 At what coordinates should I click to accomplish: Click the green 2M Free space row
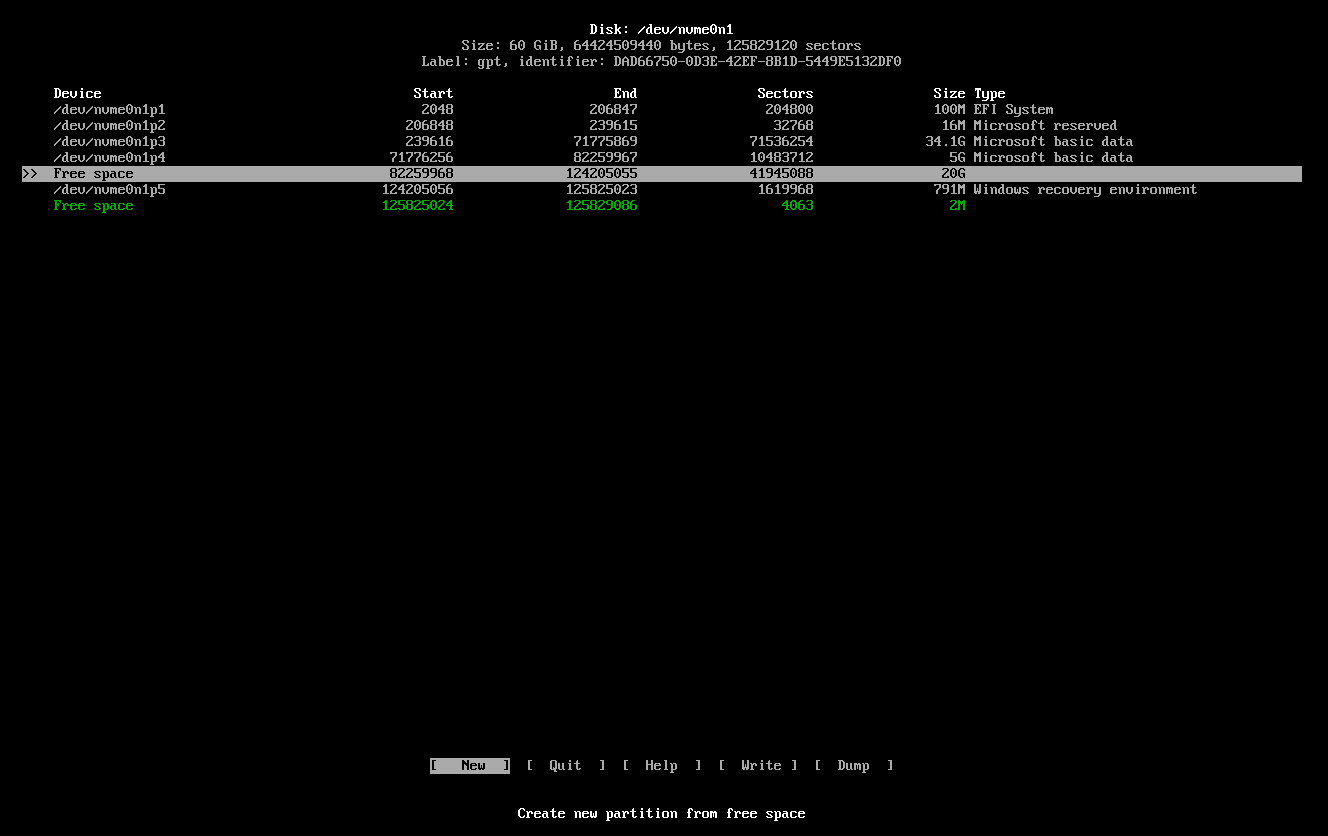pos(662,206)
